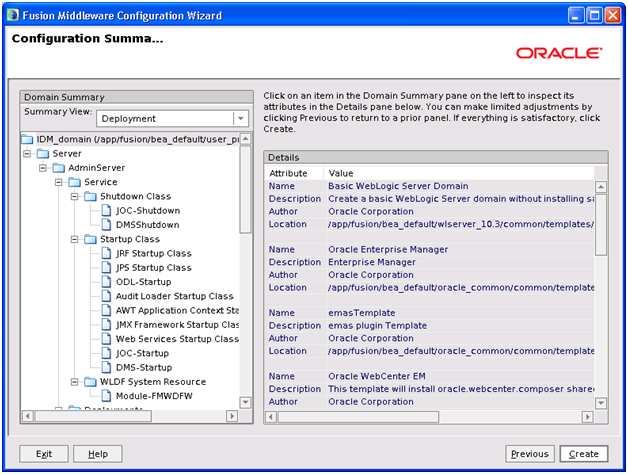The height and width of the screenshot is (474, 628).
Task: Collapse the AdminServer tree node
Action: click(42, 168)
